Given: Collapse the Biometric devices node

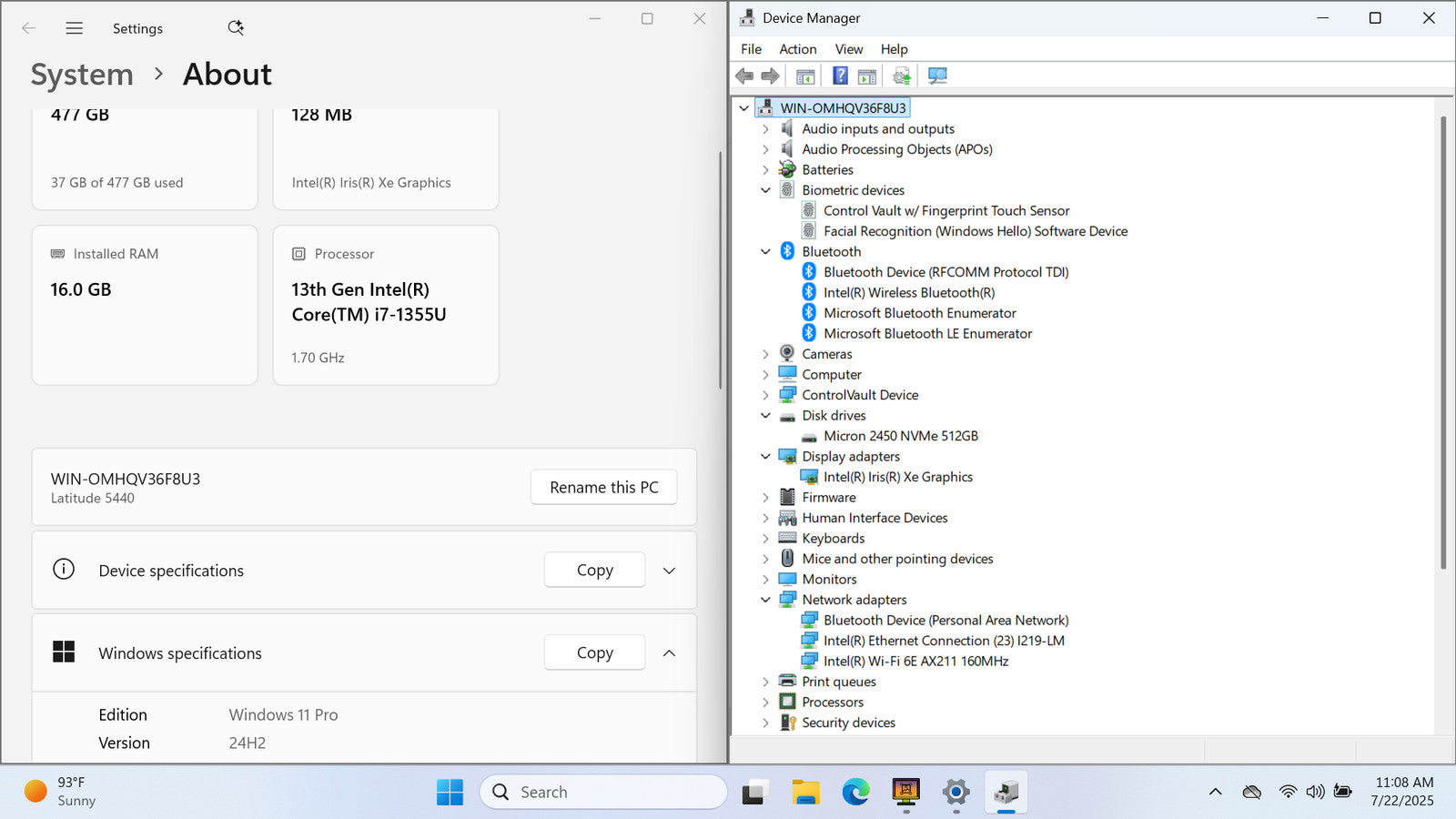Looking at the screenshot, I should 765,190.
